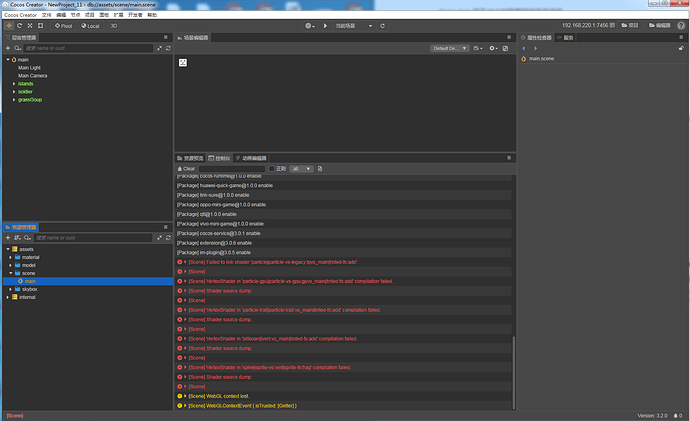This screenshot has width=690, height=421.
Task: Click the console vertical scrollbar
Action: (514, 372)
